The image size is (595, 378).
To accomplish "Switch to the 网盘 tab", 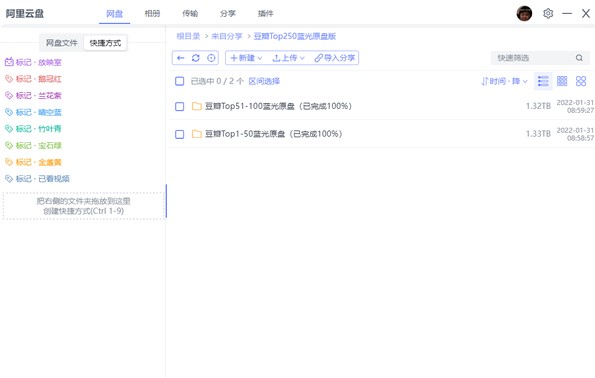I will pyautogui.click(x=115, y=14).
